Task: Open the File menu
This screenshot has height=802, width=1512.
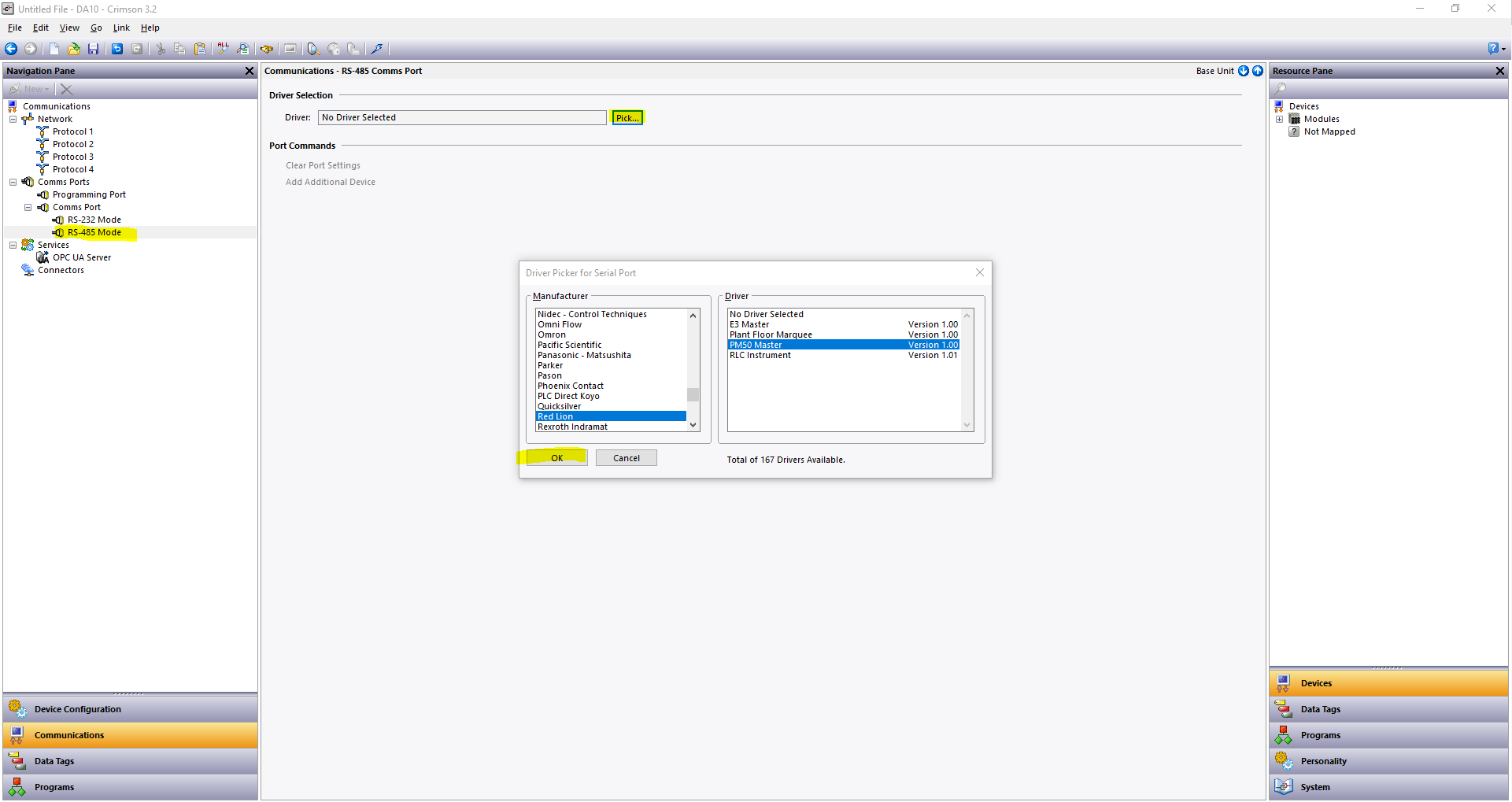Action: (15, 28)
